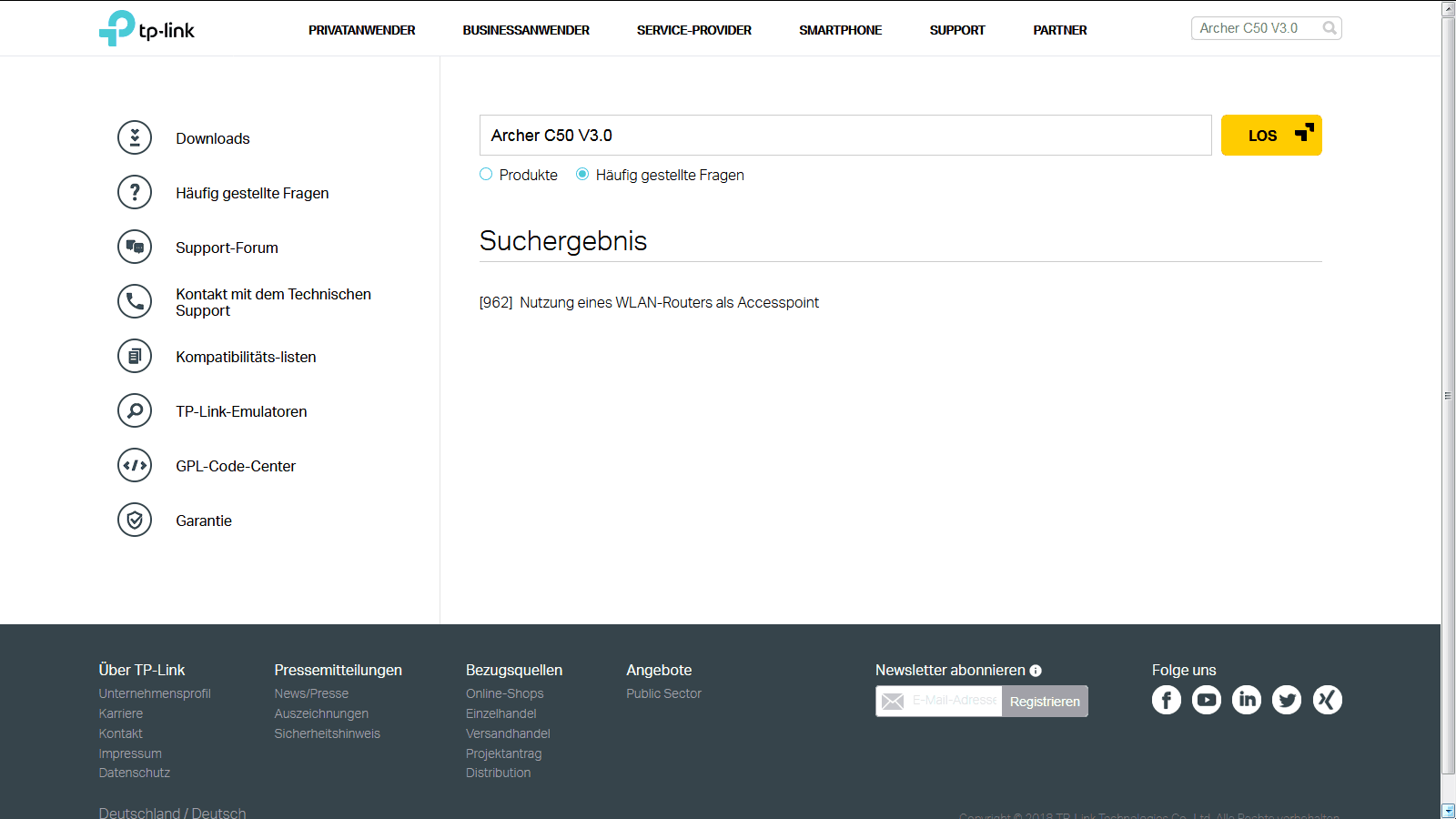
Task: Click the header search magnifier icon
Action: coord(1330,28)
